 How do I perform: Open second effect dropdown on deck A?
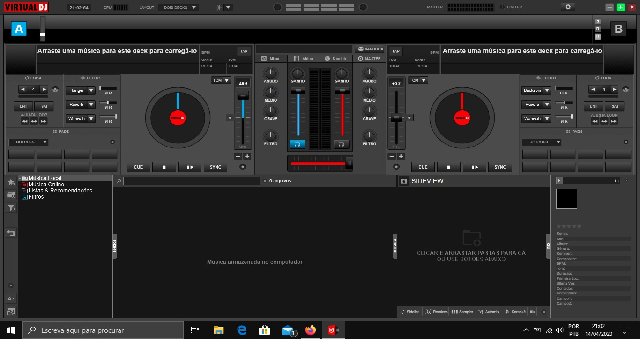pyautogui.click(x=80, y=104)
